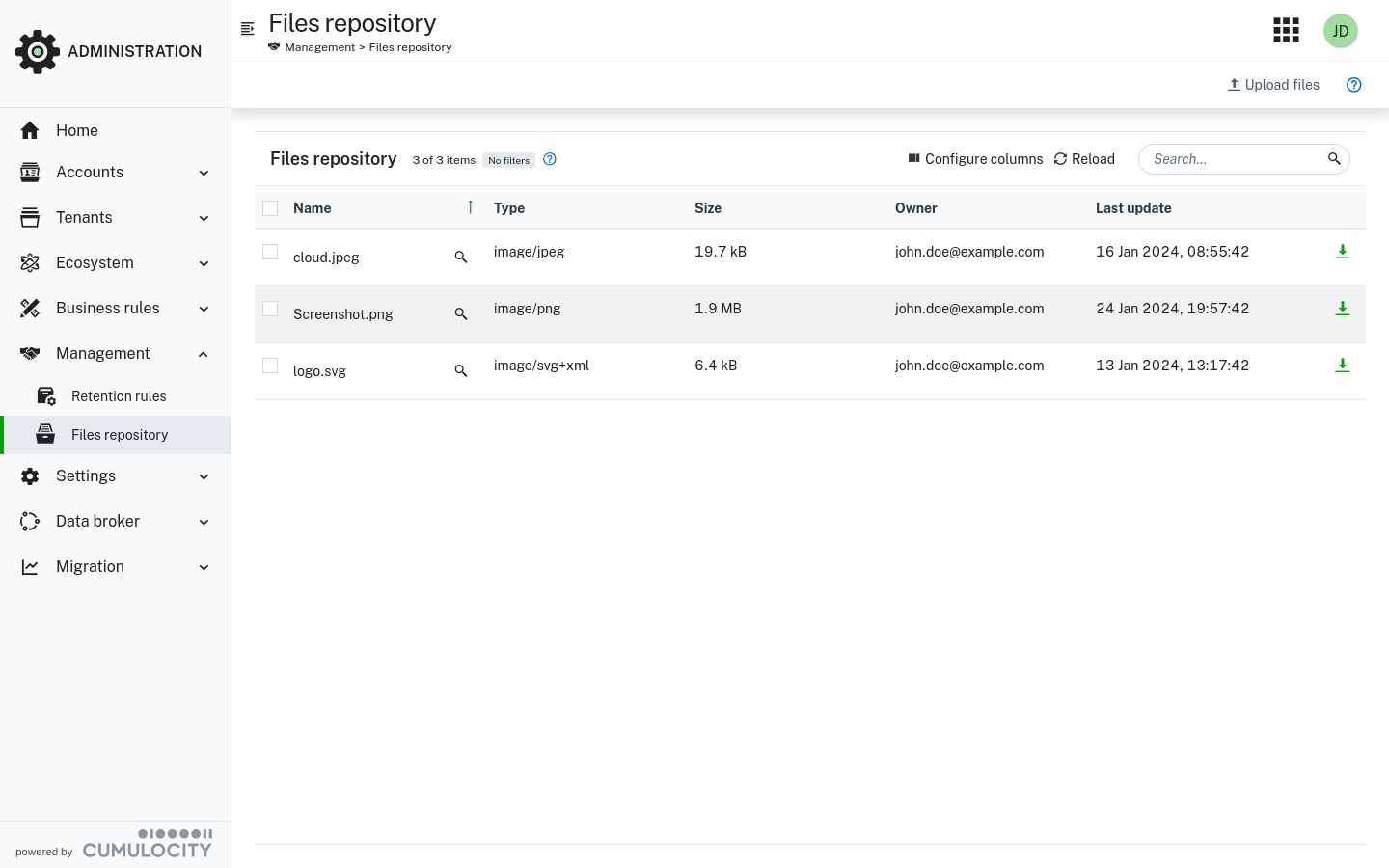1389x868 pixels.
Task: Click the Upload files button
Action: click(x=1273, y=85)
